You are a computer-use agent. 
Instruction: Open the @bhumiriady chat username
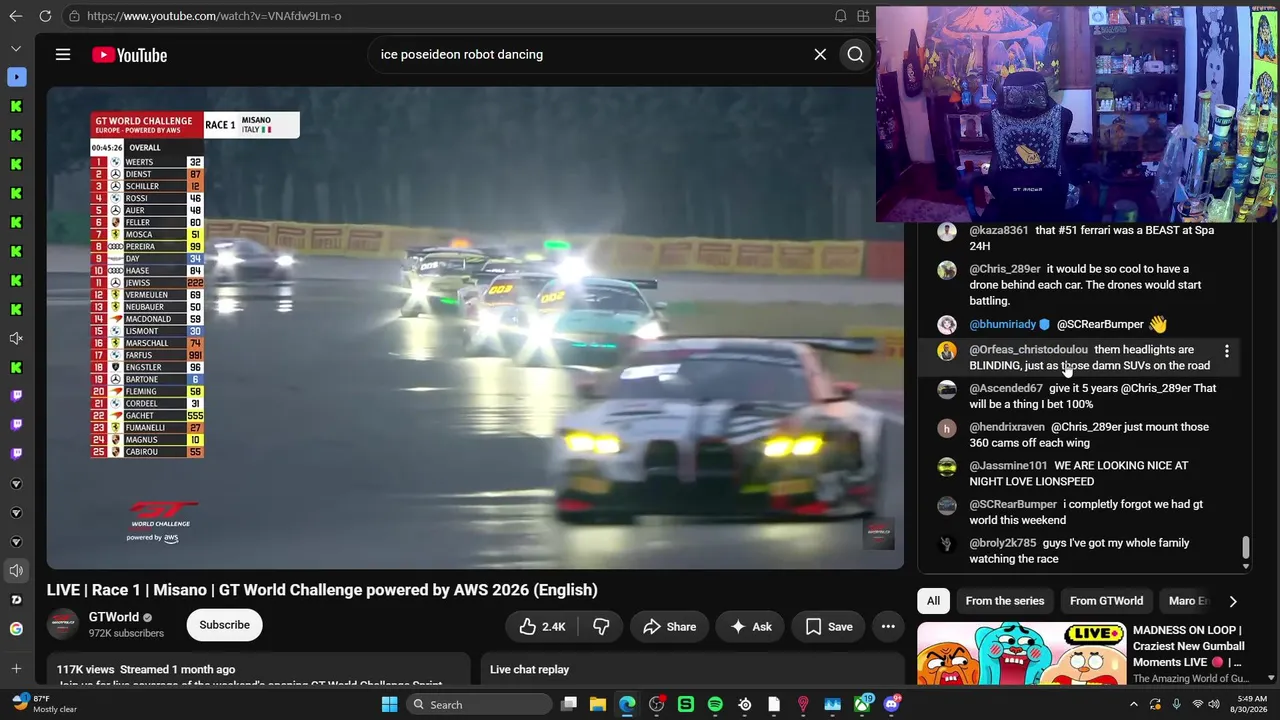click(1002, 324)
